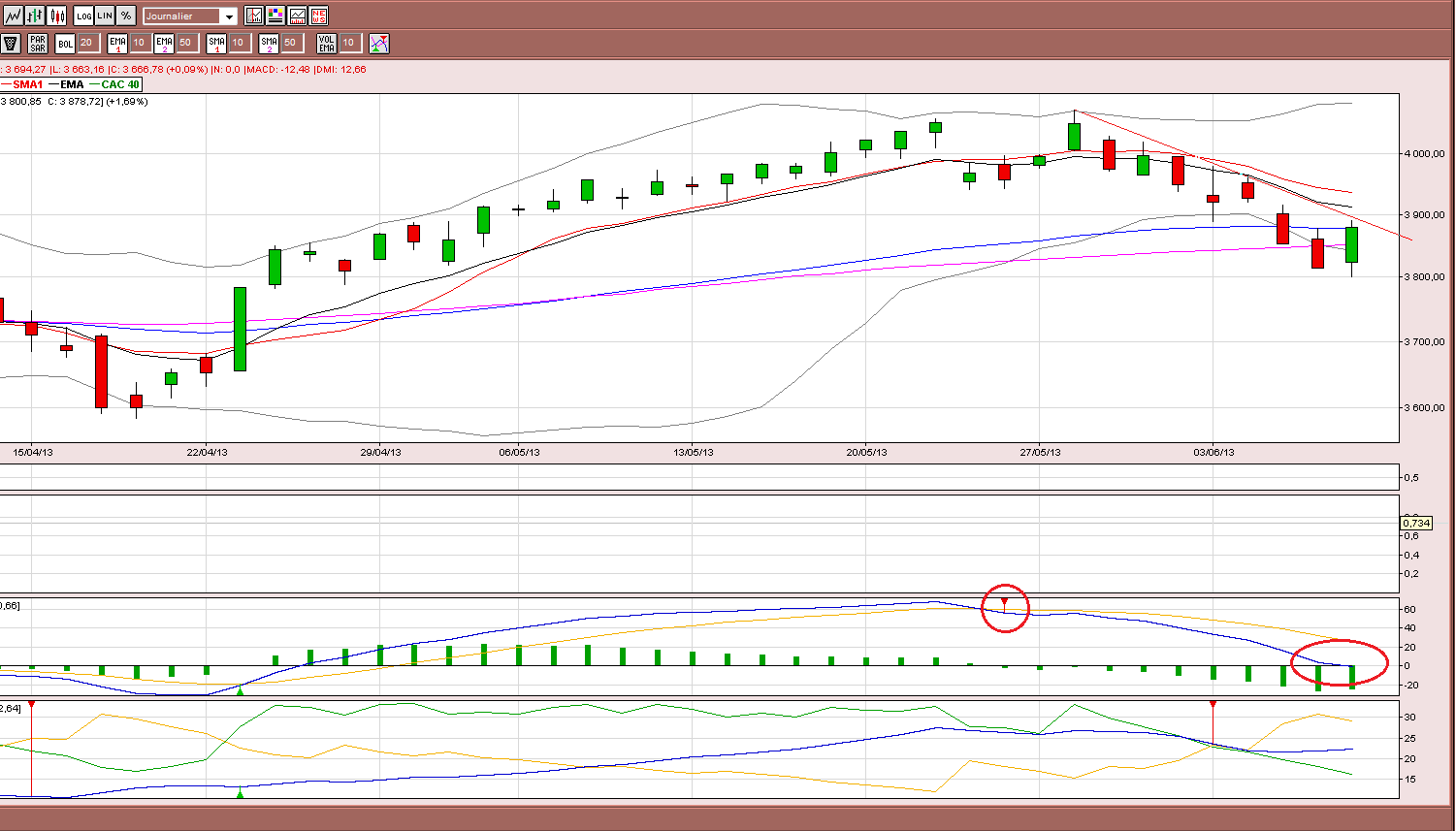Open the chart cursor and volume tool icon
Screen dimensions: 1456x831
point(254,16)
